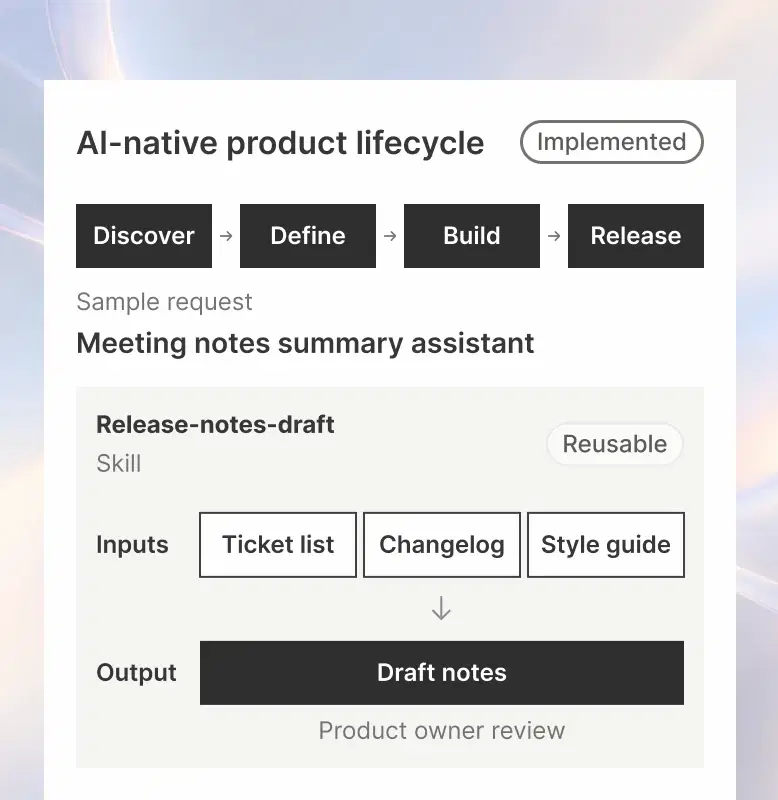Click the Release-notes-draft skill name
Viewport: 778px width, 800px height.
[x=215, y=424]
